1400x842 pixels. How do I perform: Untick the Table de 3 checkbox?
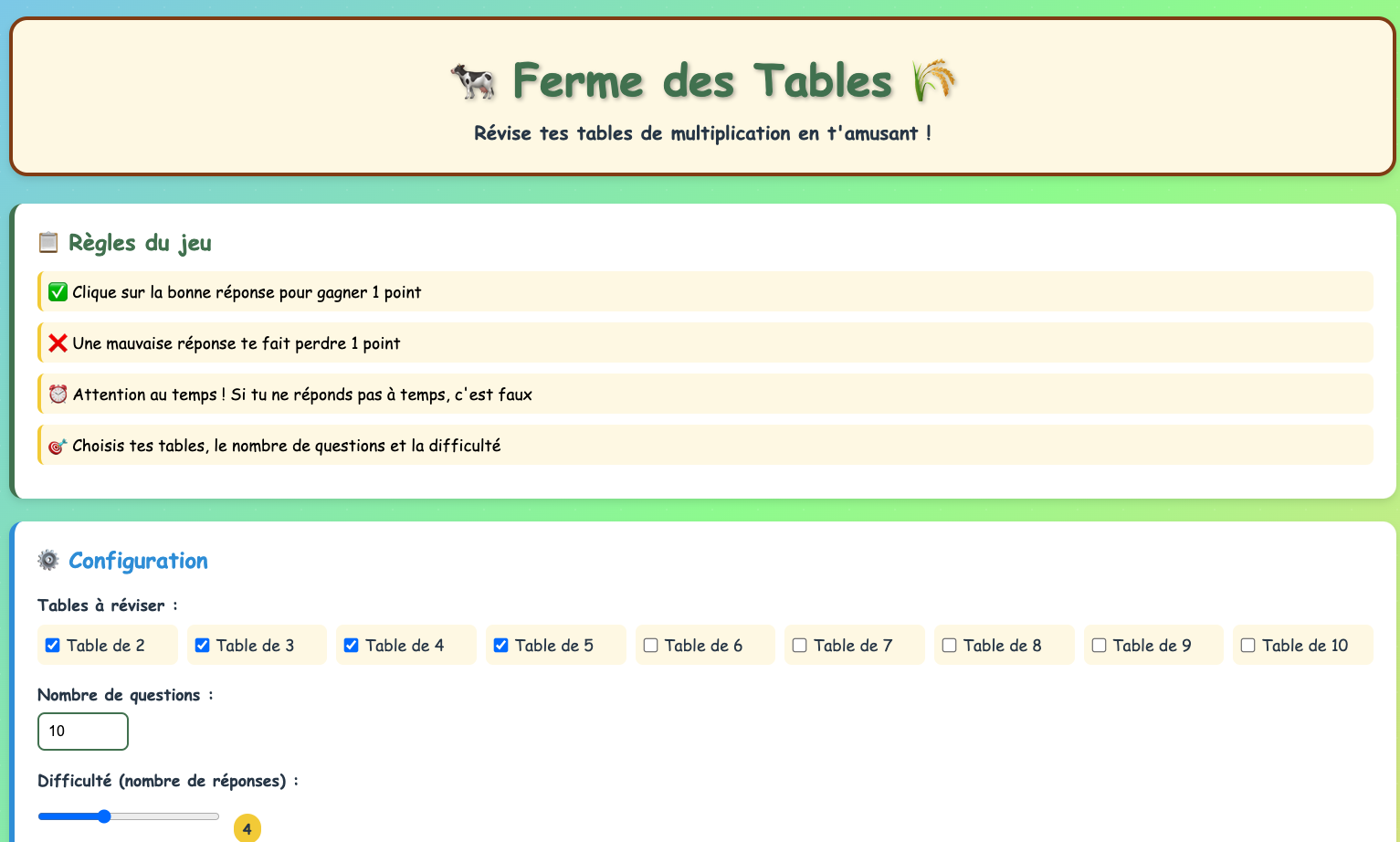click(x=202, y=646)
